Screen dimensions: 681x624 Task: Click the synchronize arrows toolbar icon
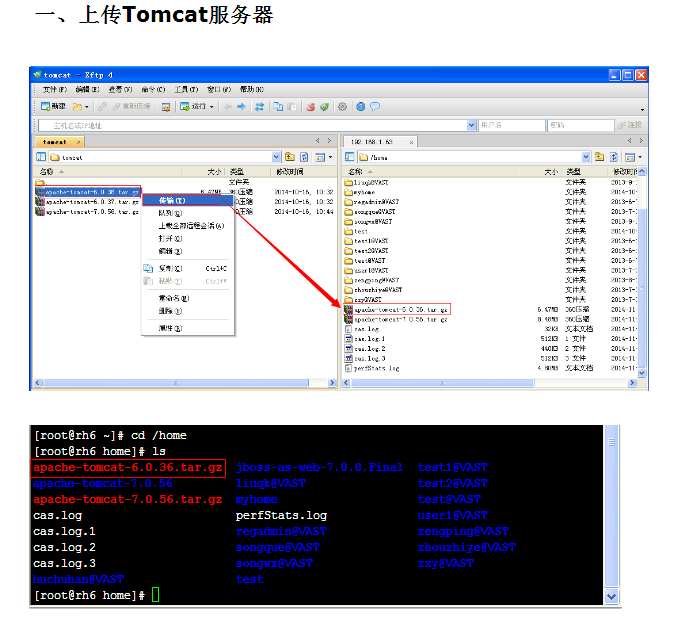(x=259, y=106)
